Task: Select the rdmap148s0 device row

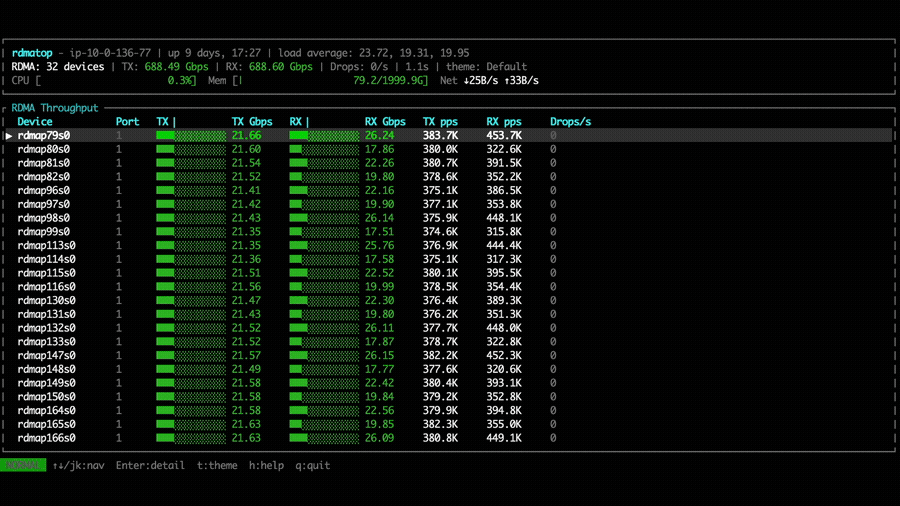Action: coord(448,369)
